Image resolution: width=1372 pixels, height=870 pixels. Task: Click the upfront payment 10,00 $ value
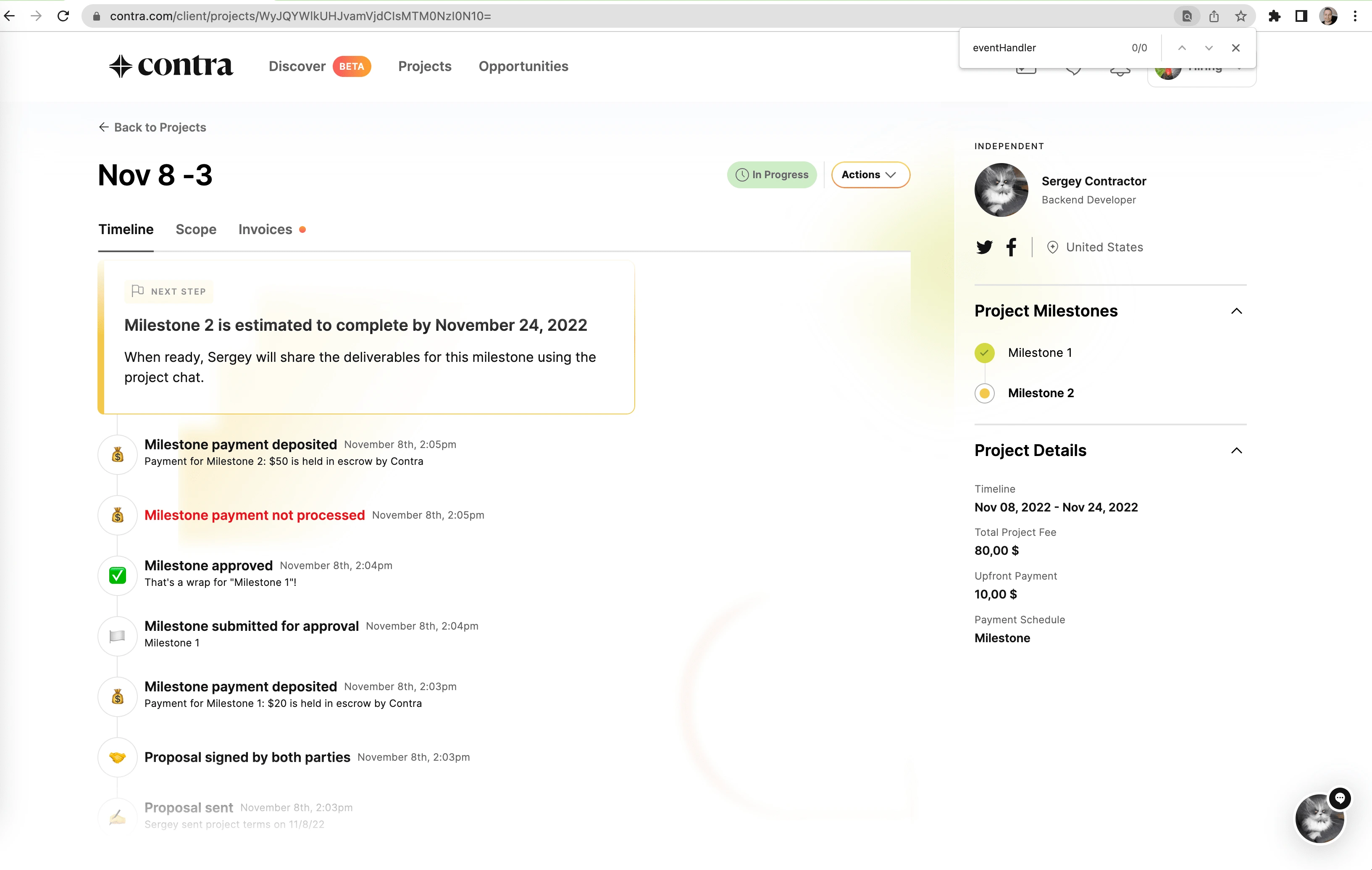tap(995, 595)
